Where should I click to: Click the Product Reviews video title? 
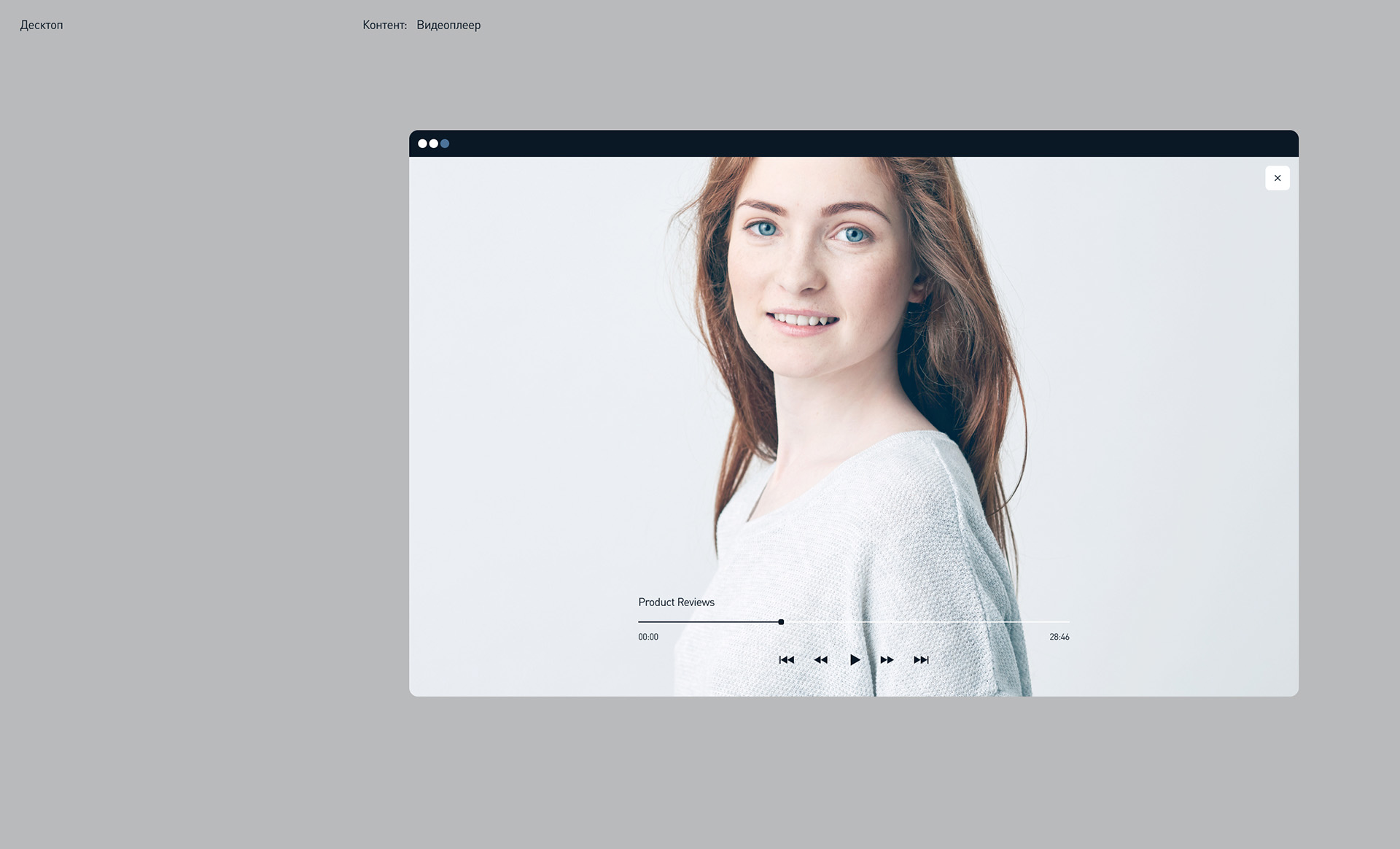click(x=676, y=602)
